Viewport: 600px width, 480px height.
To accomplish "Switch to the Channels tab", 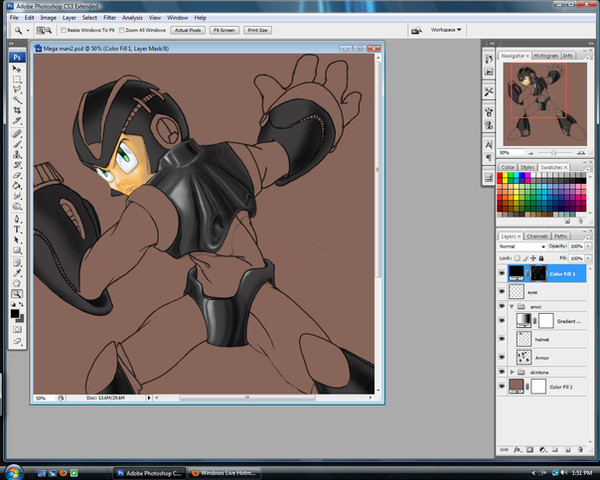I will point(537,235).
